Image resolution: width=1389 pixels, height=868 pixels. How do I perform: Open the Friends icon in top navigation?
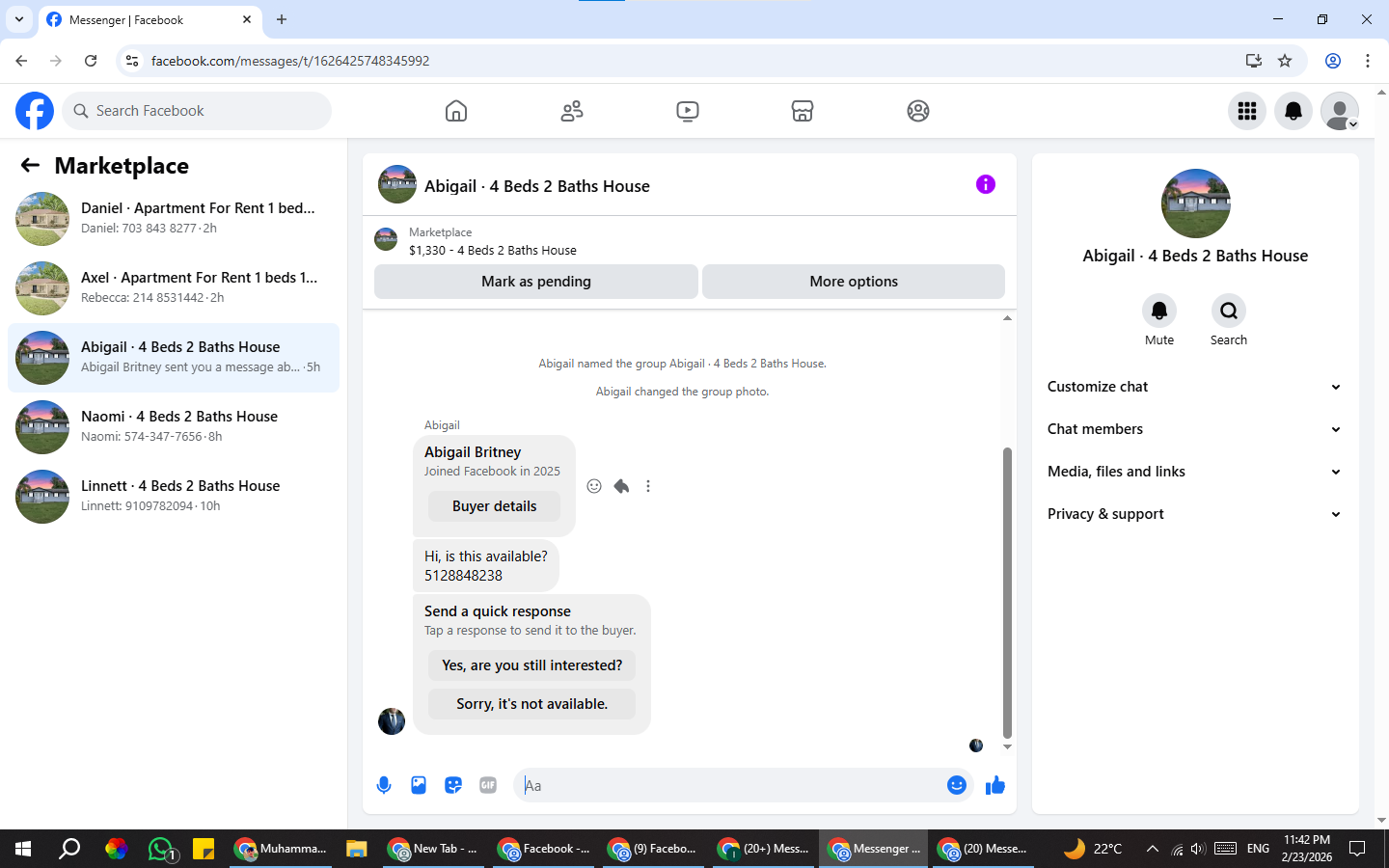[x=572, y=111]
